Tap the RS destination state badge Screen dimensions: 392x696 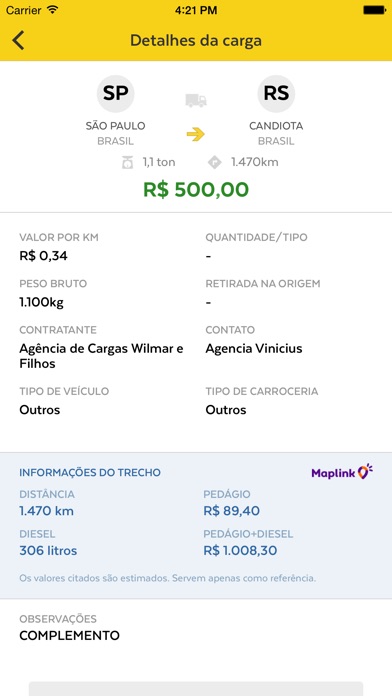[x=276, y=93]
